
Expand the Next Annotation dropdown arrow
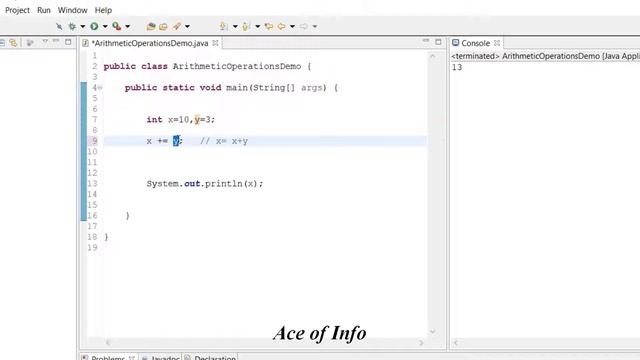pos(235,27)
